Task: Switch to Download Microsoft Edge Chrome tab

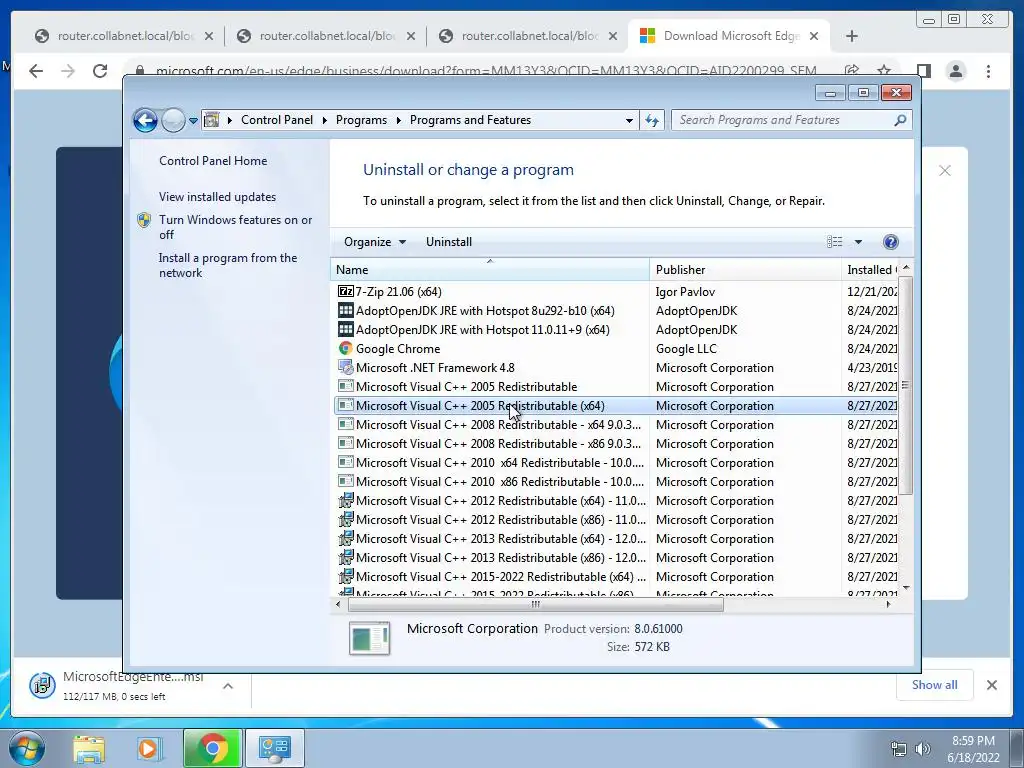Action: click(729, 36)
